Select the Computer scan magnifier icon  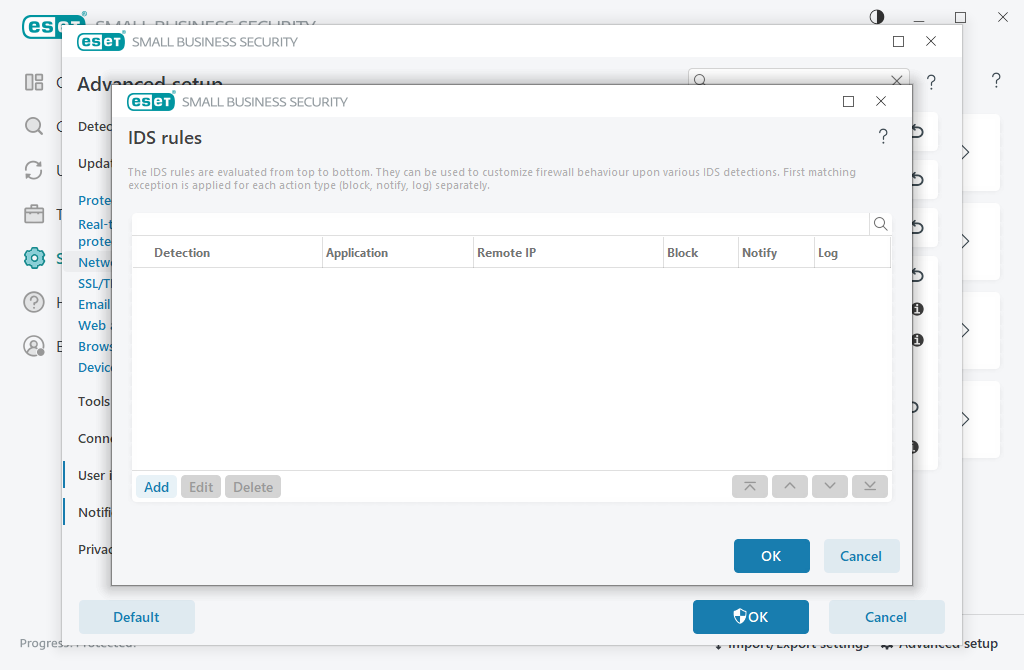pos(34,126)
